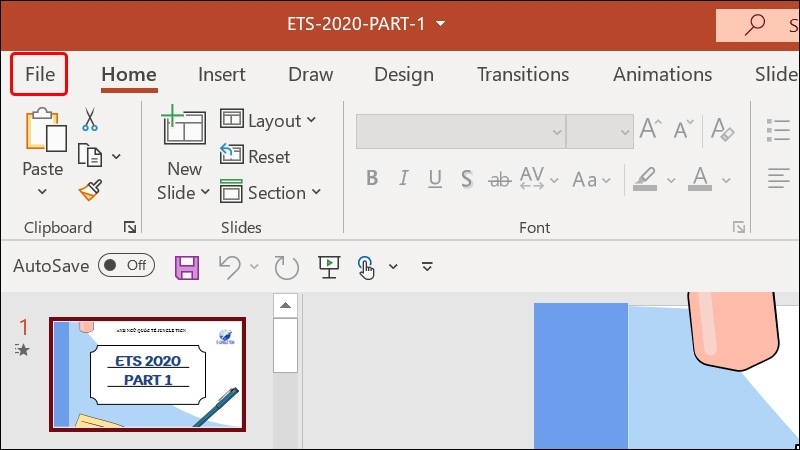Select the Format Painter brush icon
The width and height of the screenshot is (800, 450).
pos(91,189)
